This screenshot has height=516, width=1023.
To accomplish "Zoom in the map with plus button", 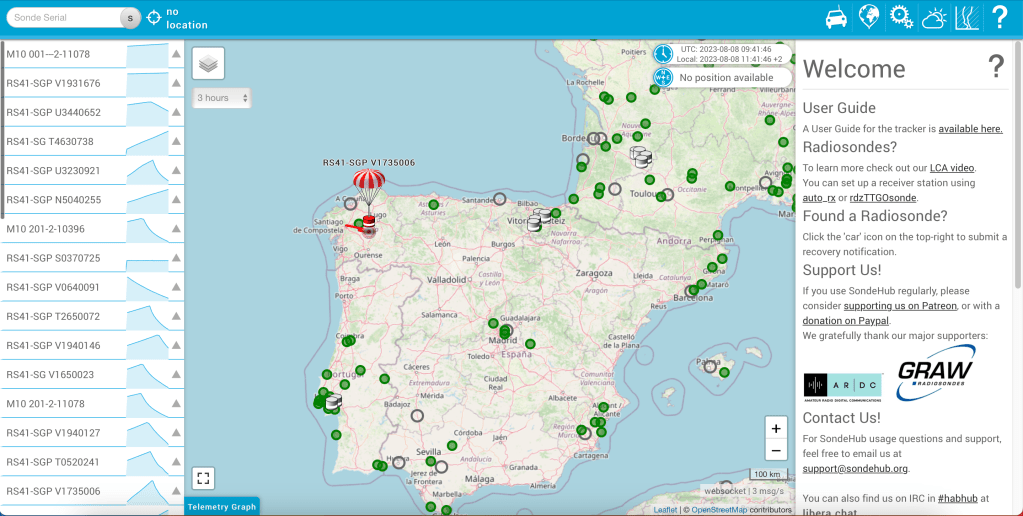I will pyautogui.click(x=775, y=428).
